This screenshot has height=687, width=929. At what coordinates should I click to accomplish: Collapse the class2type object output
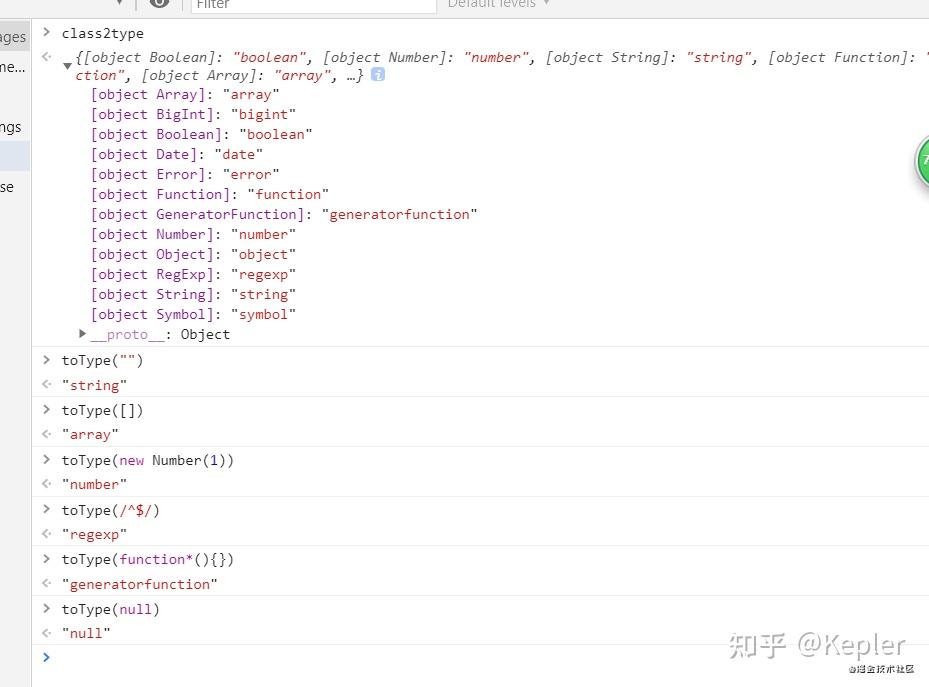click(x=67, y=66)
